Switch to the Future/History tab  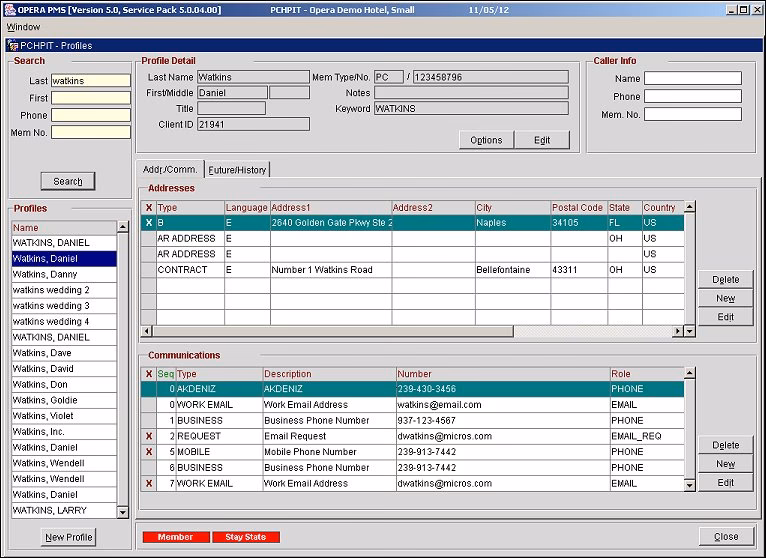(x=238, y=170)
